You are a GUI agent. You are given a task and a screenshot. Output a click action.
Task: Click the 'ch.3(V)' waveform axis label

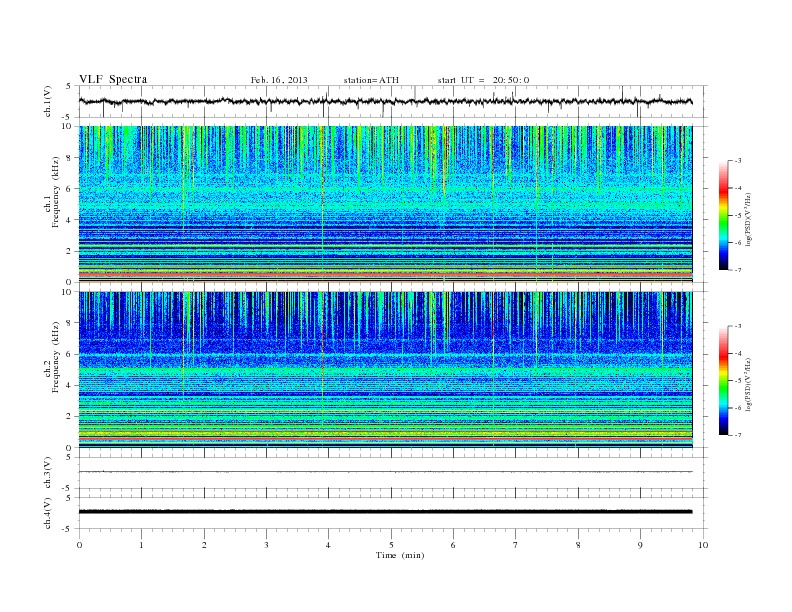[x=48, y=473]
